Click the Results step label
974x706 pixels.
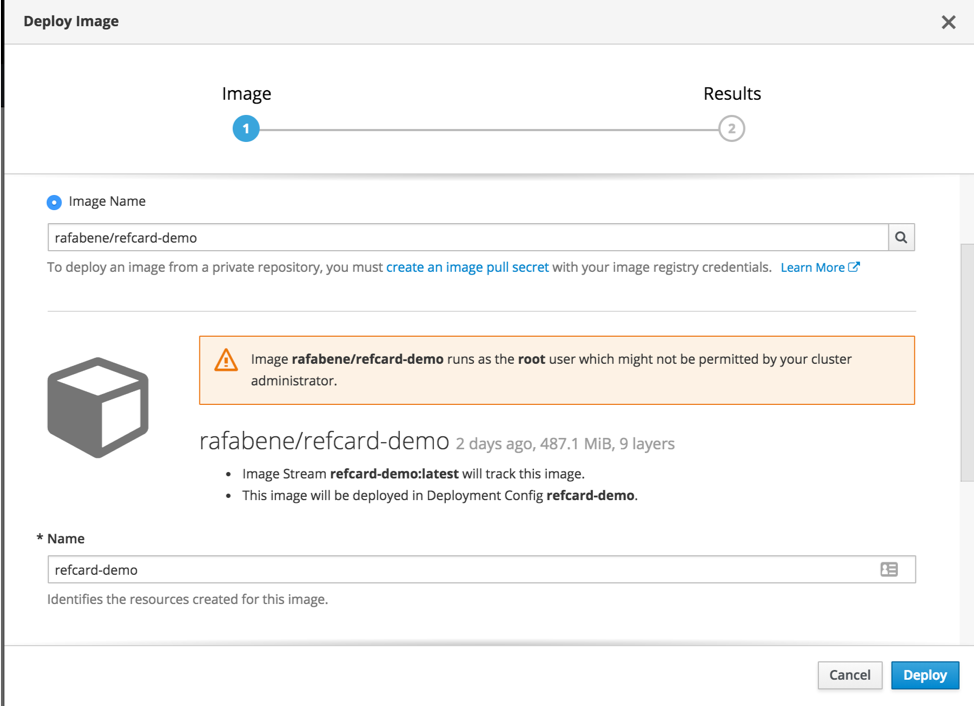[732, 94]
